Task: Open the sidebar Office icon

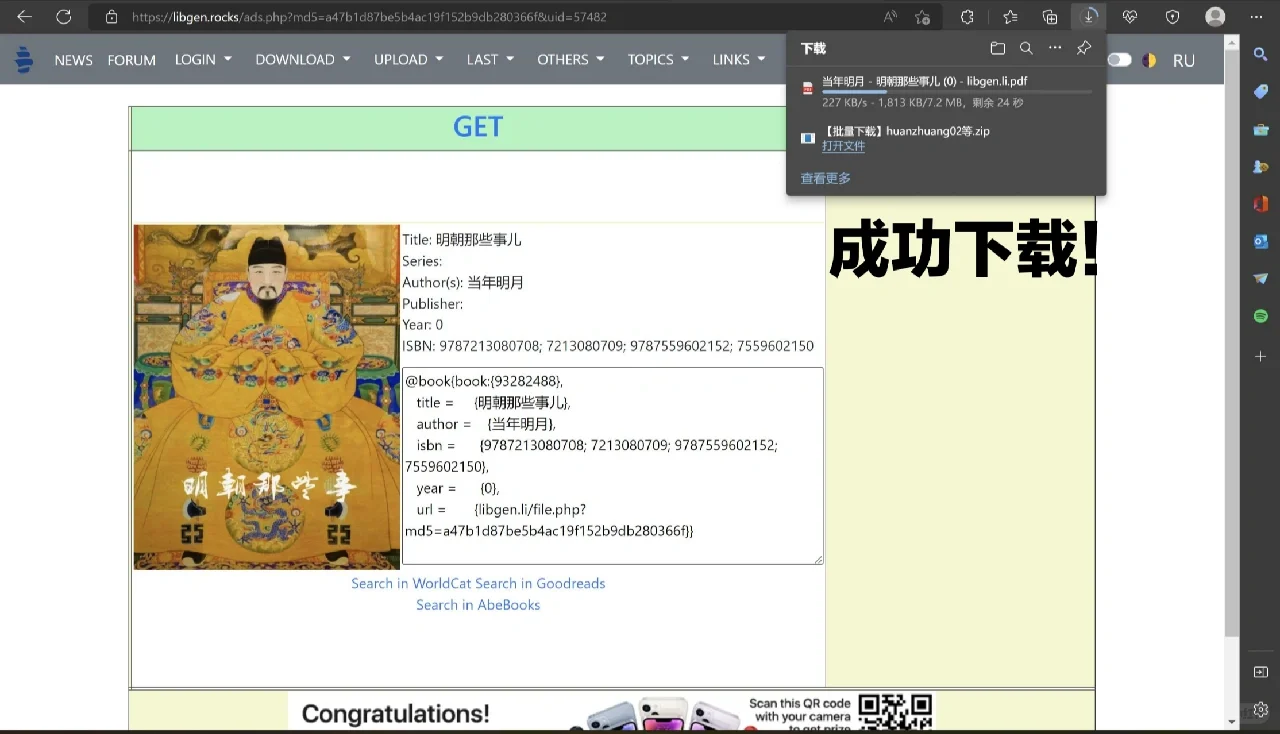Action: (x=1260, y=204)
